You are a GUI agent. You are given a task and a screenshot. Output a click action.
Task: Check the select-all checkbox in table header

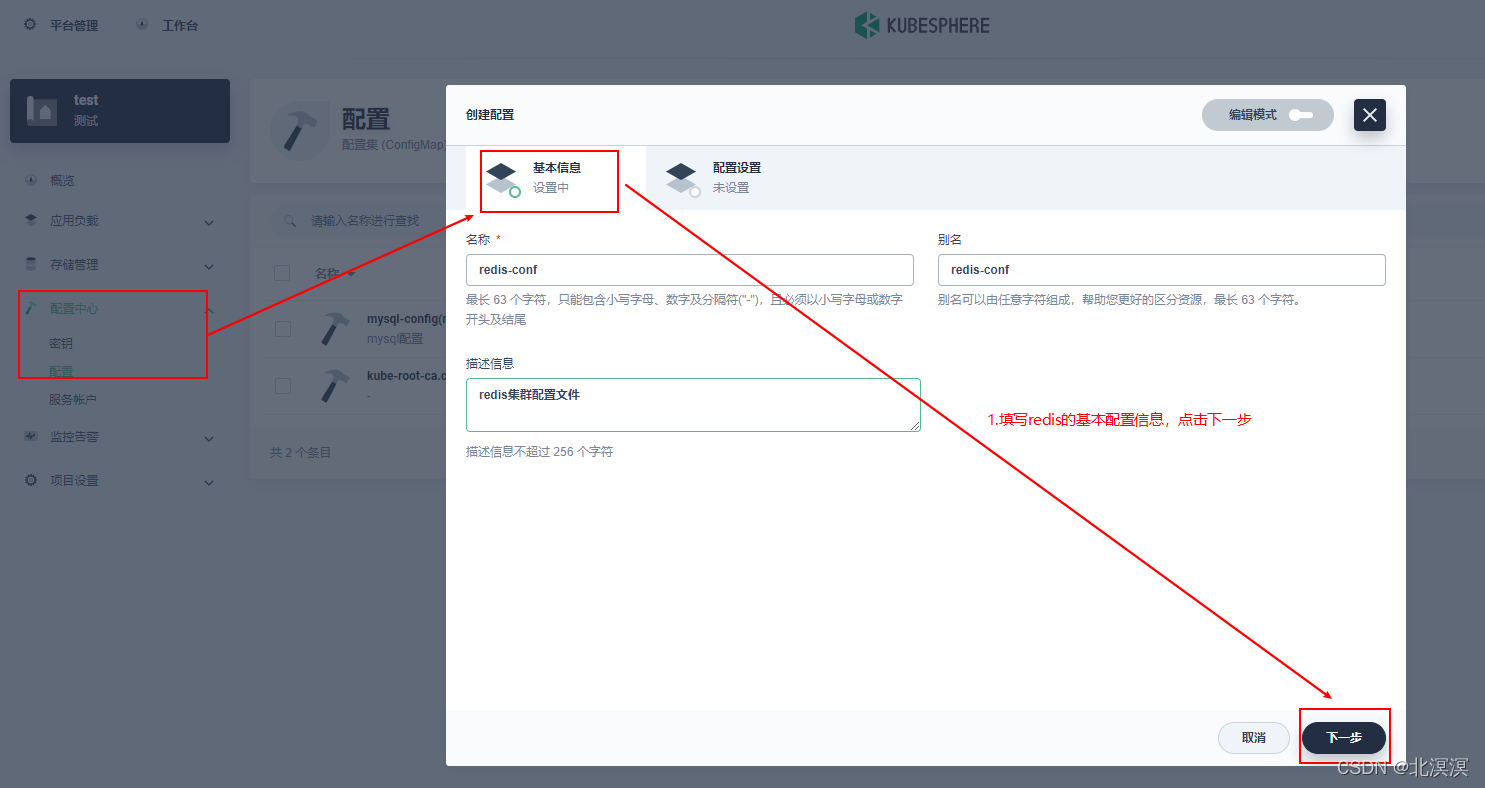(x=282, y=273)
